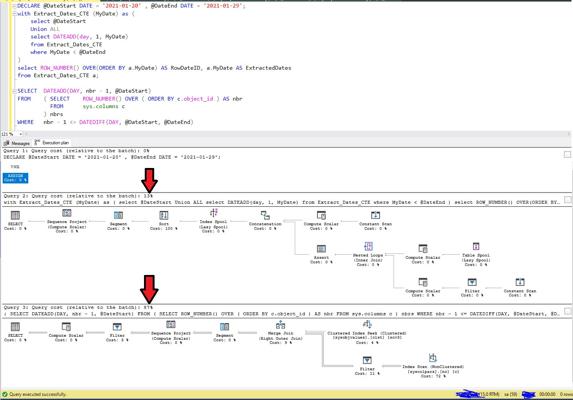
Task: Click the Sequence Project operator in Query 3
Action: pyautogui.click(x=171, y=332)
